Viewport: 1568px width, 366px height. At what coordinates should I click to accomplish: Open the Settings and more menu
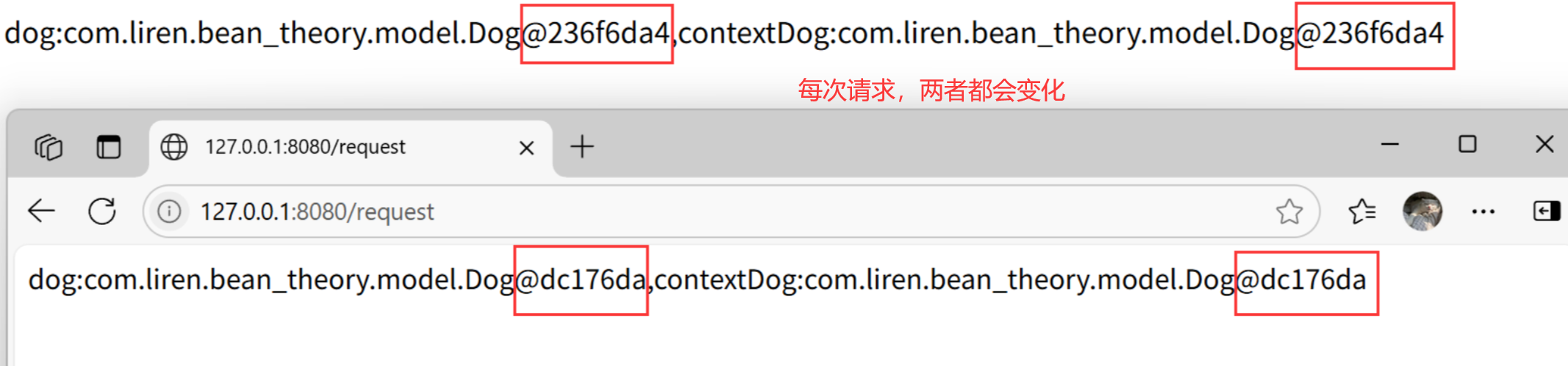tap(1483, 212)
